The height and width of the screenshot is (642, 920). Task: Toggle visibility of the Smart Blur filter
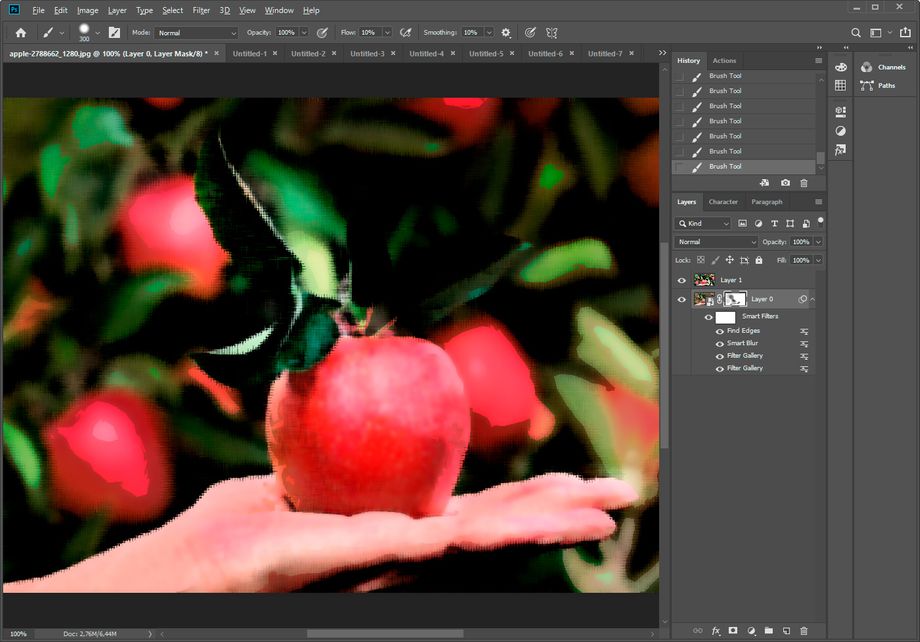point(720,343)
